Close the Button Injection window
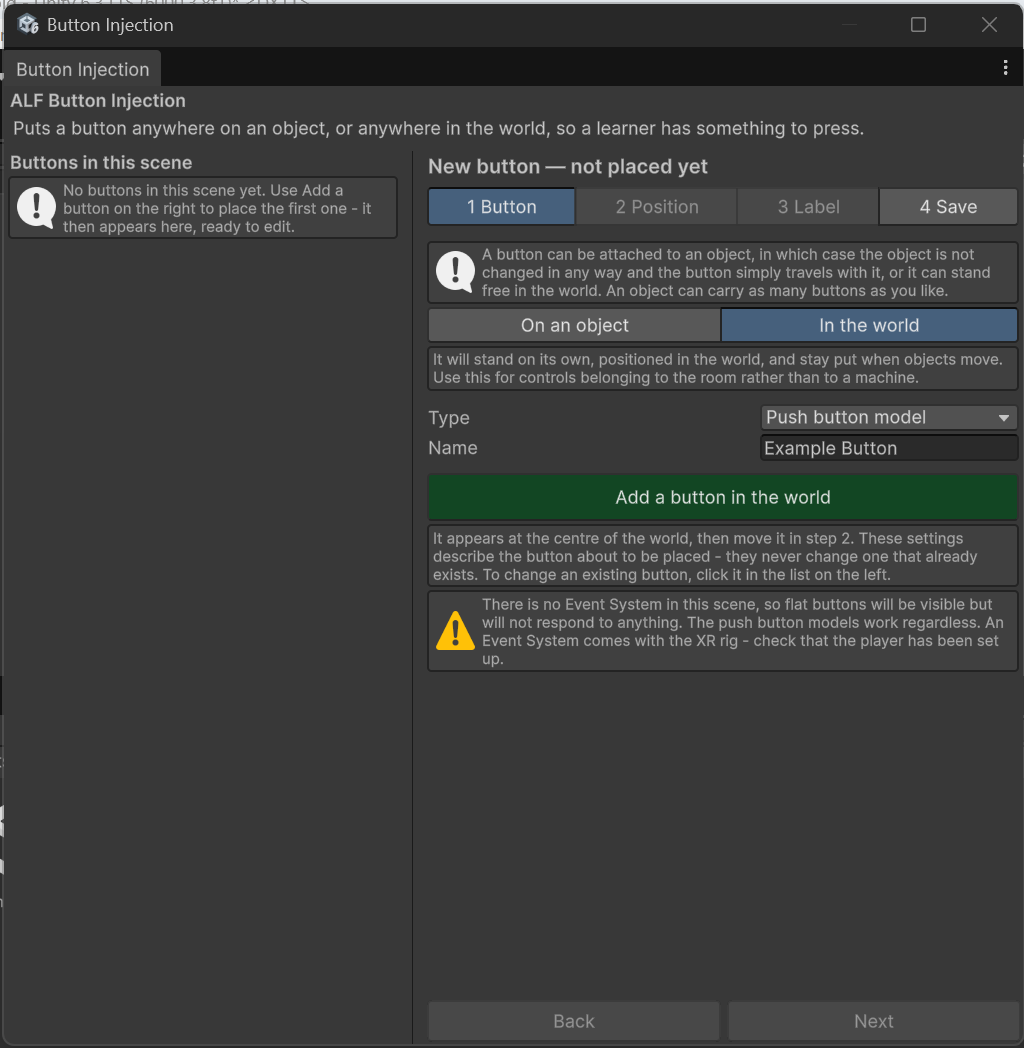The width and height of the screenshot is (1024, 1048). click(x=989, y=25)
